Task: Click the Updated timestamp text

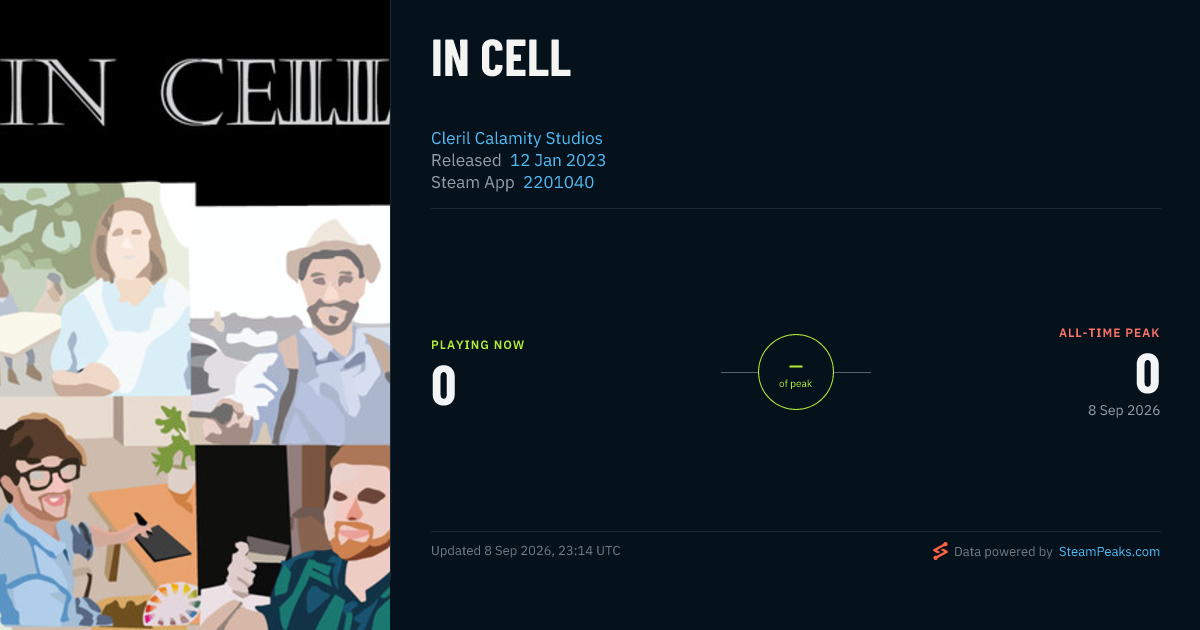Action: pyautogui.click(x=526, y=551)
